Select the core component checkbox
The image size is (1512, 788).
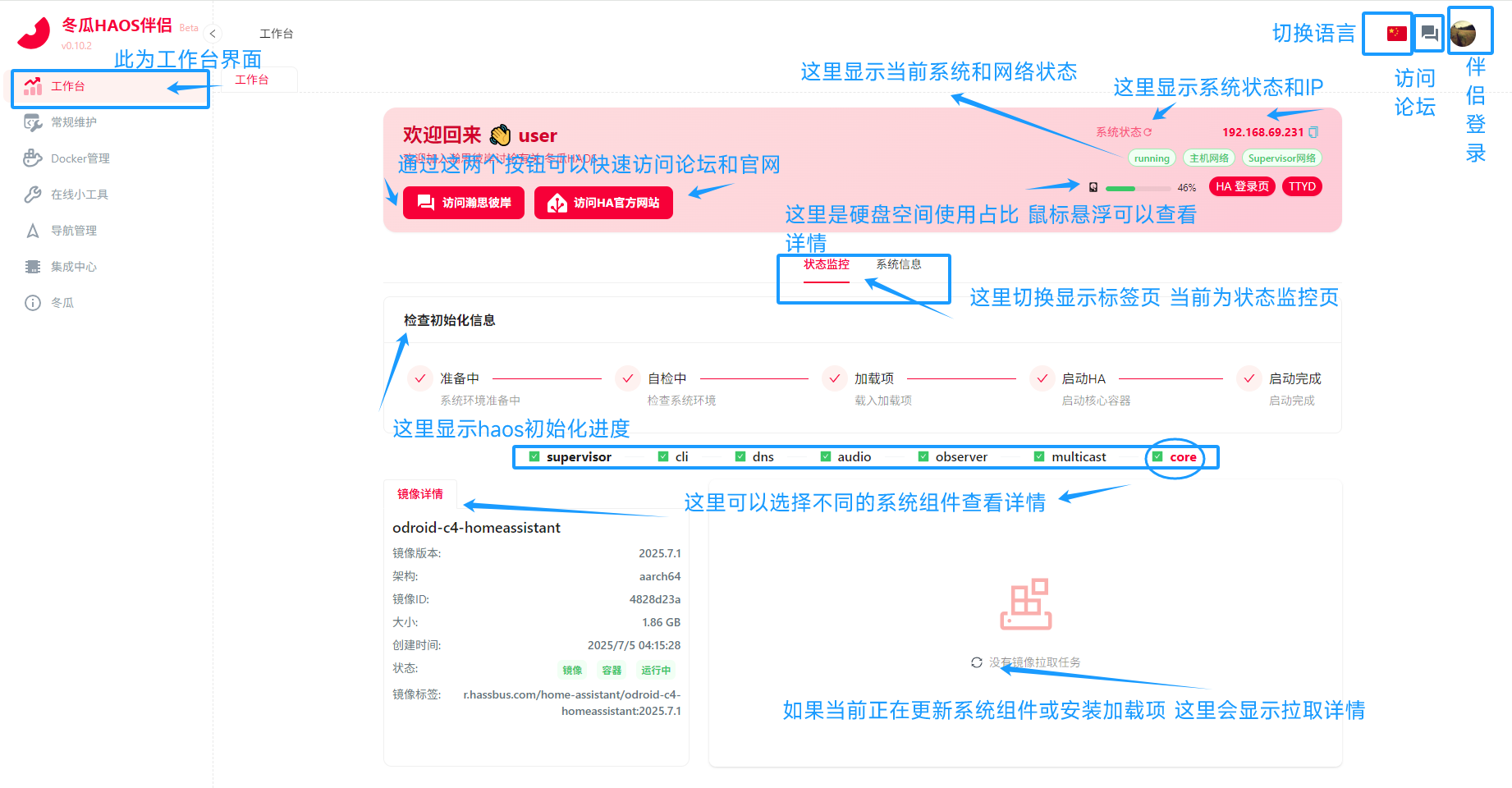pyautogui.click(x=1157, y=457)
